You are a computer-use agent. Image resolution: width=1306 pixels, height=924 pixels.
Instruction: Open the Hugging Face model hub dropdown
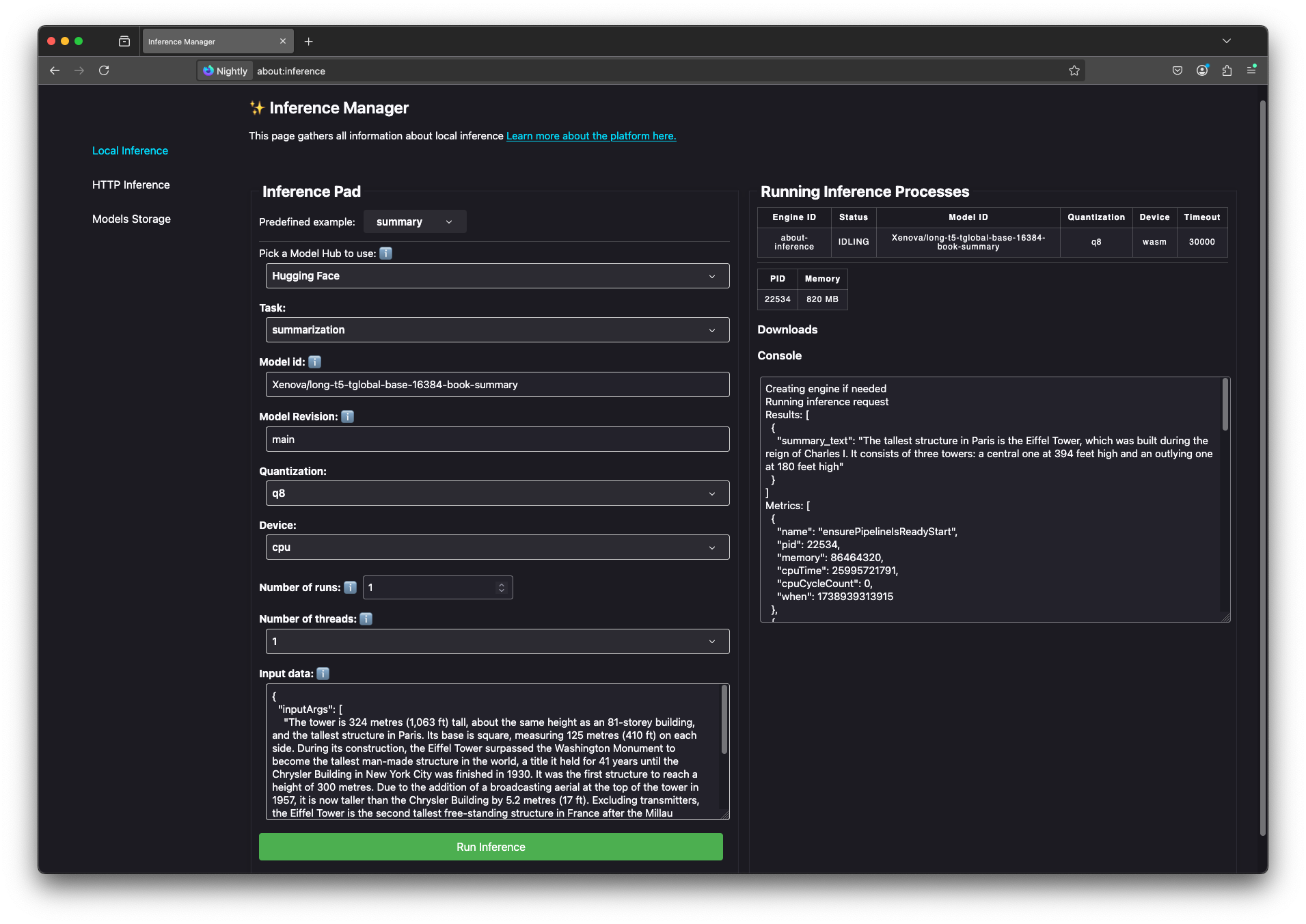click(x=497, y=275)
